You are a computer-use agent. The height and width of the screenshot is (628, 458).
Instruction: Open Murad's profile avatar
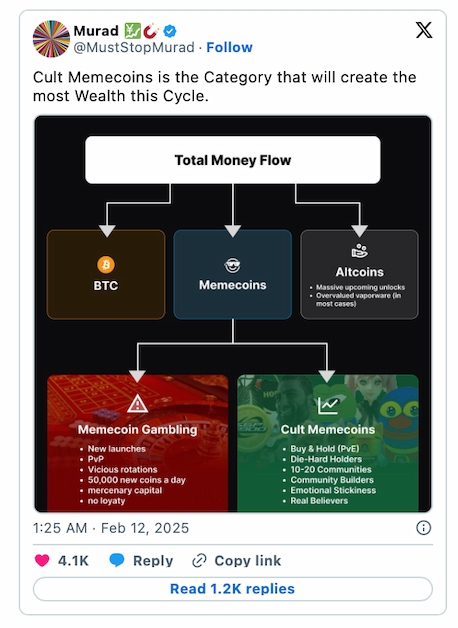coord(51,39)
